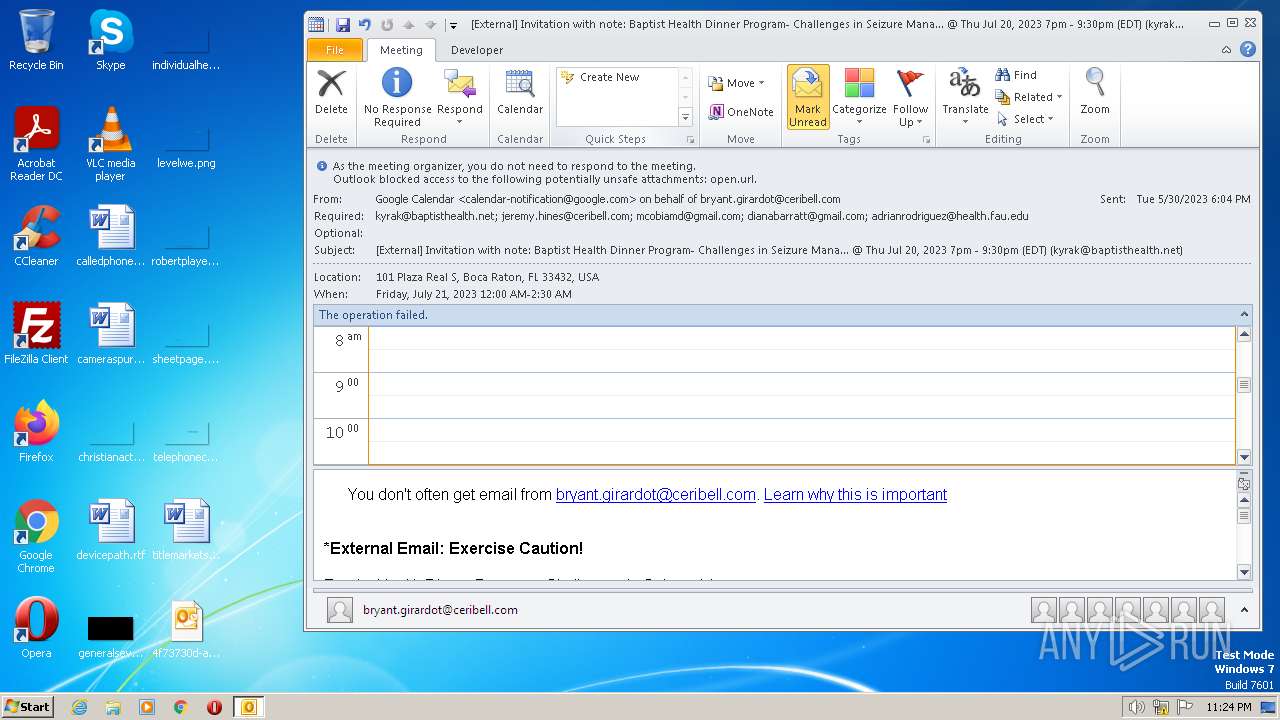Launch Firefox from the desktop
1280x720 pixels.
click(36, 432)
